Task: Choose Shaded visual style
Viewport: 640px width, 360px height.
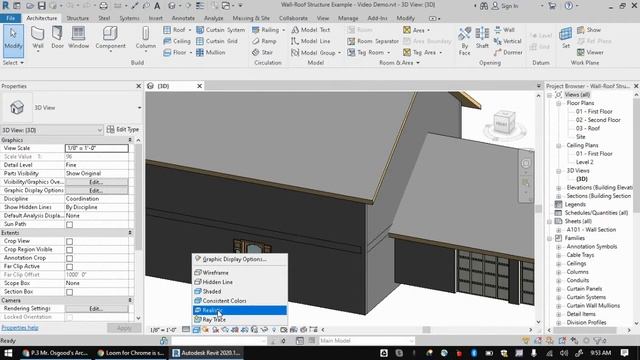Action: point(240,291)
